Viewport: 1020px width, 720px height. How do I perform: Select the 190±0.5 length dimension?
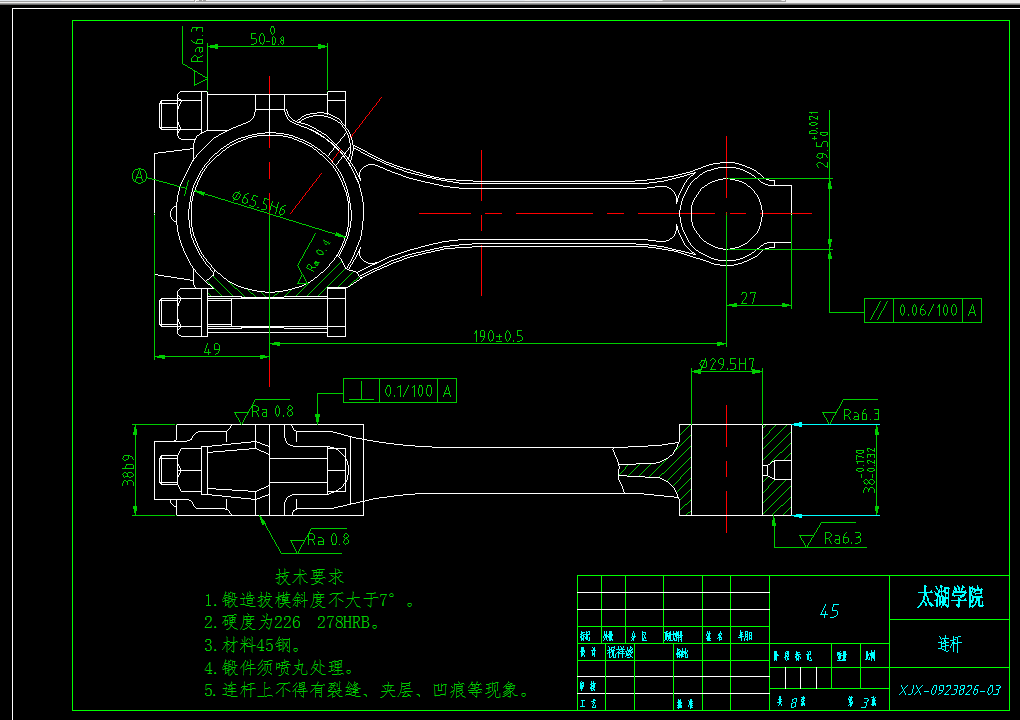coord(500,335)
